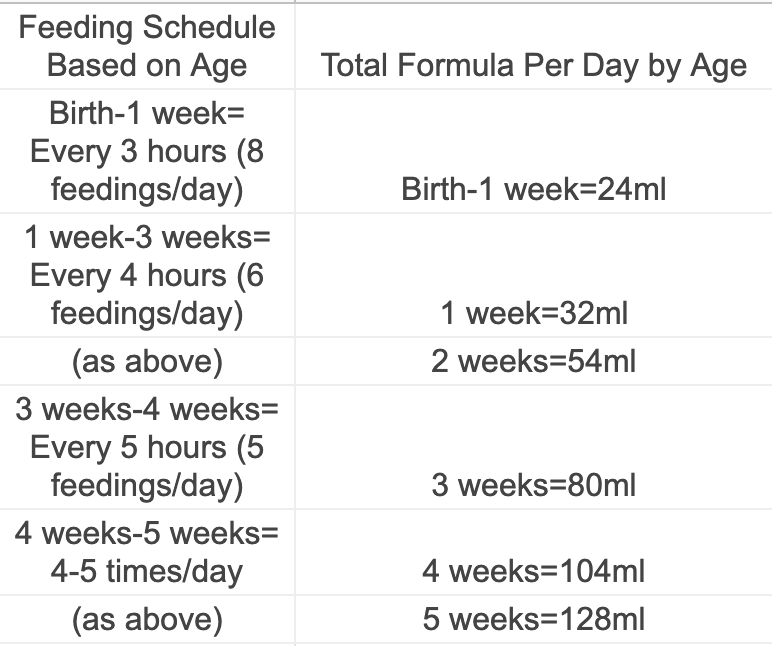
Task: Select the '3 weeks=80ml' cell
Action: click(533, 485)
